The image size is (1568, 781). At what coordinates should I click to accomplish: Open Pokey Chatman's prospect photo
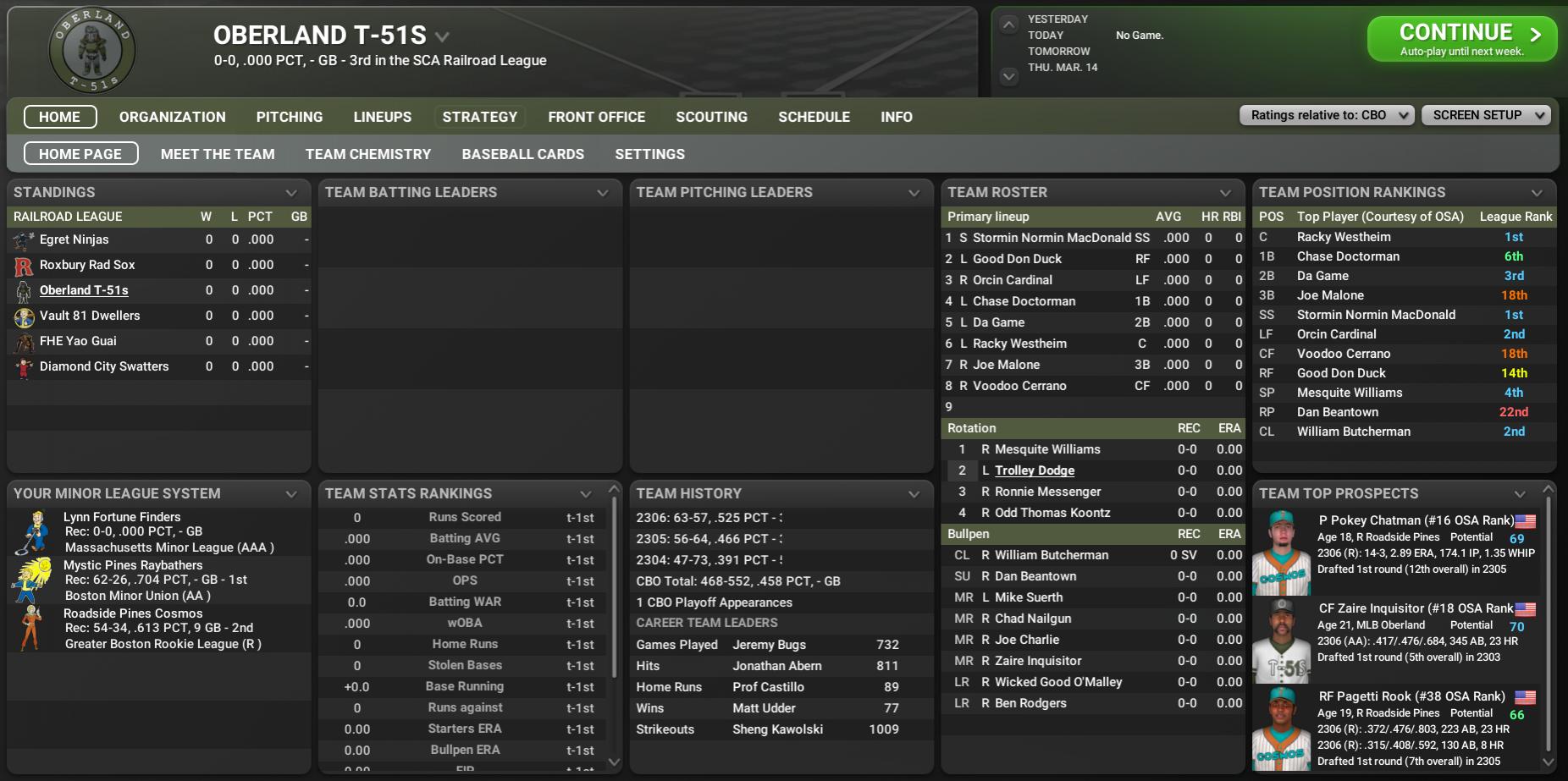1281,552
